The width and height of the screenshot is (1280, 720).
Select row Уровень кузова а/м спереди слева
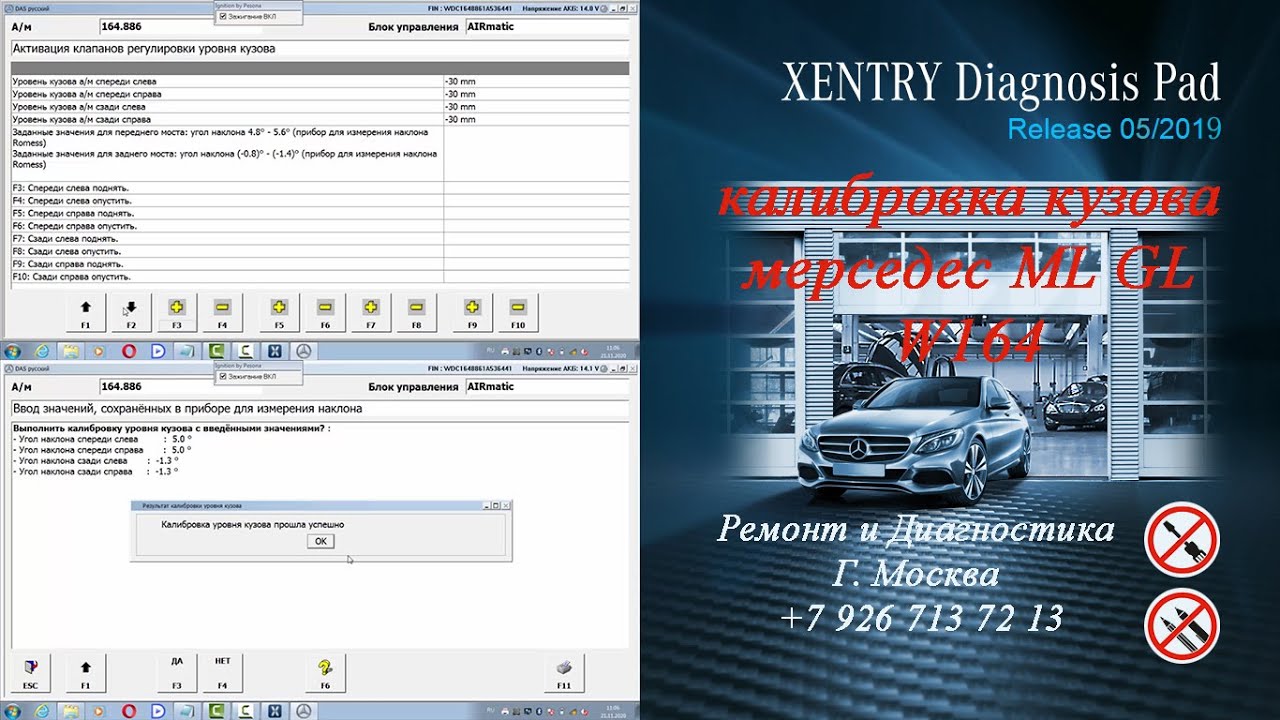point(319,81)
